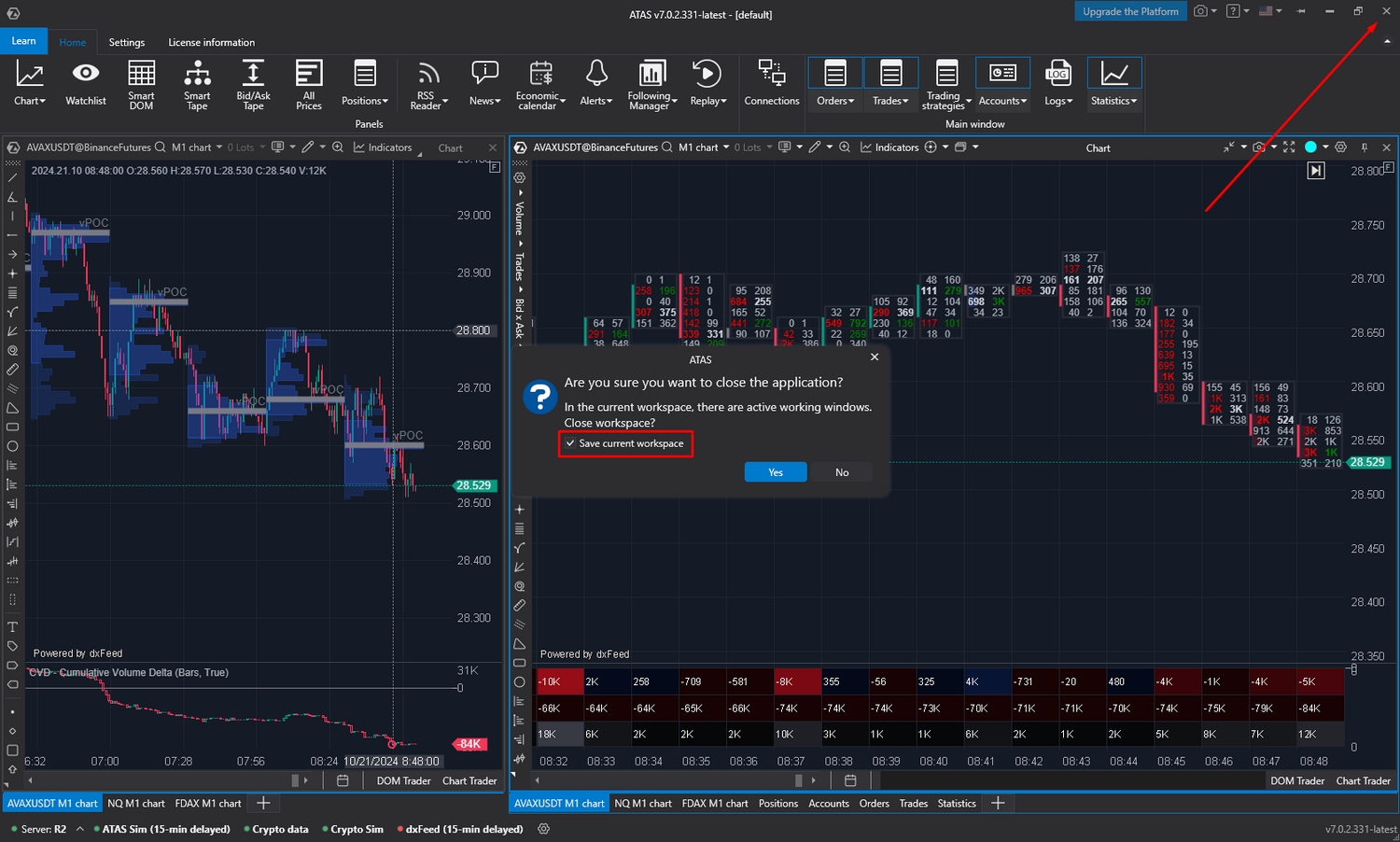Switch to the Settings menu tab
Screen dimensions: 1400x842
126,42
